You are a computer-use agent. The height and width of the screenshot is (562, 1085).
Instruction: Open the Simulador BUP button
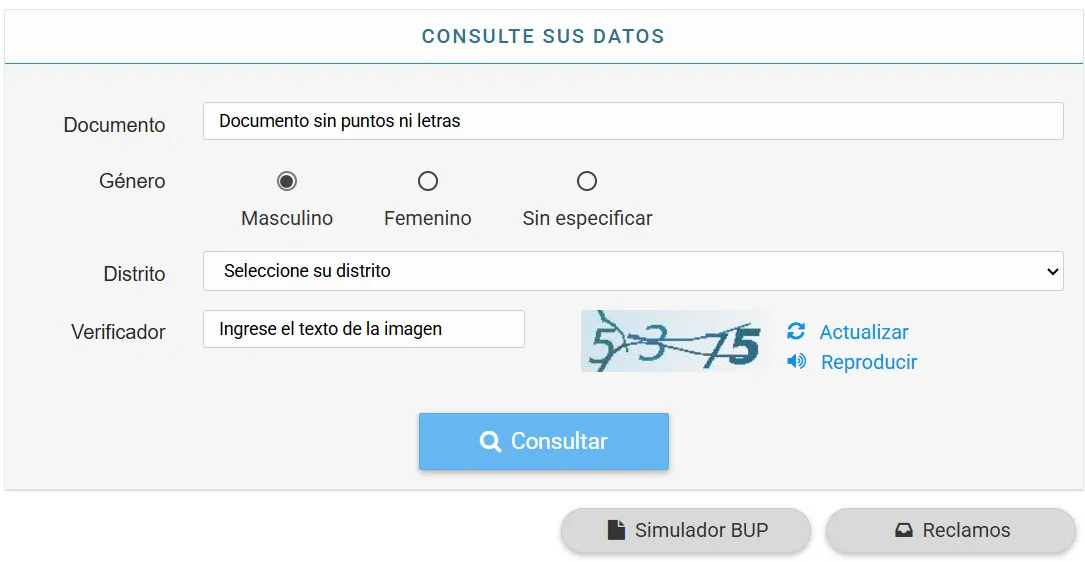point(686,530)
